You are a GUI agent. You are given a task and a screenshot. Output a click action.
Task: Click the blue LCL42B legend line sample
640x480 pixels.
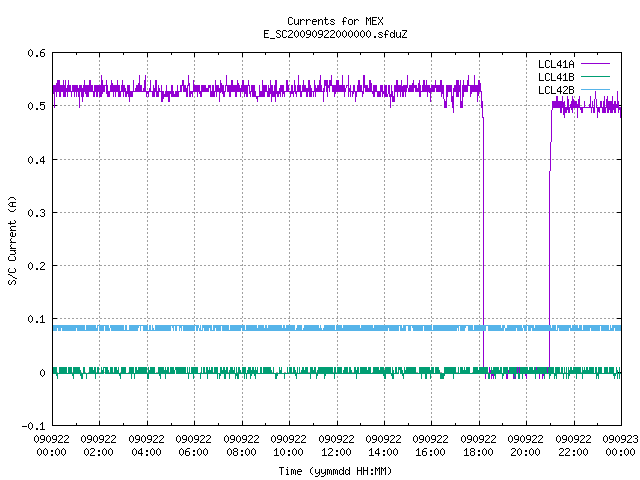(x=595, y=89)
